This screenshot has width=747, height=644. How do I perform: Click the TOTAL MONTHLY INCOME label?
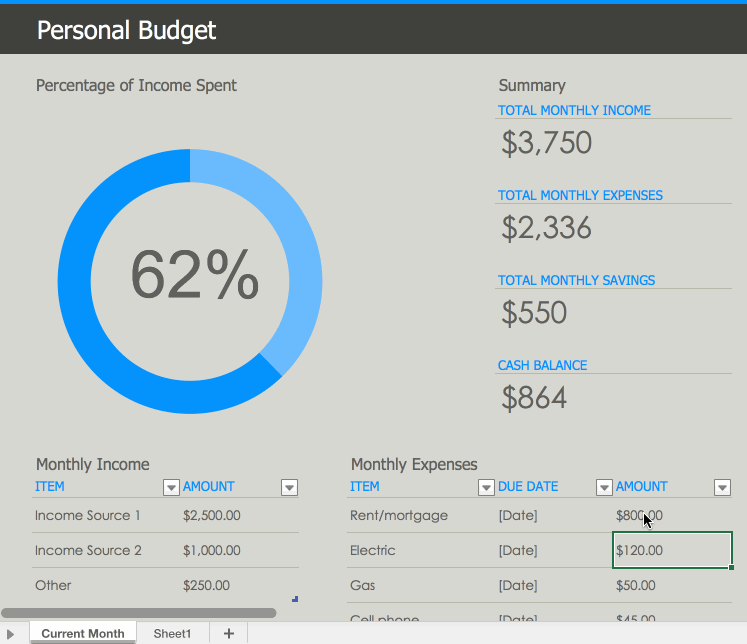coord(575,110)
